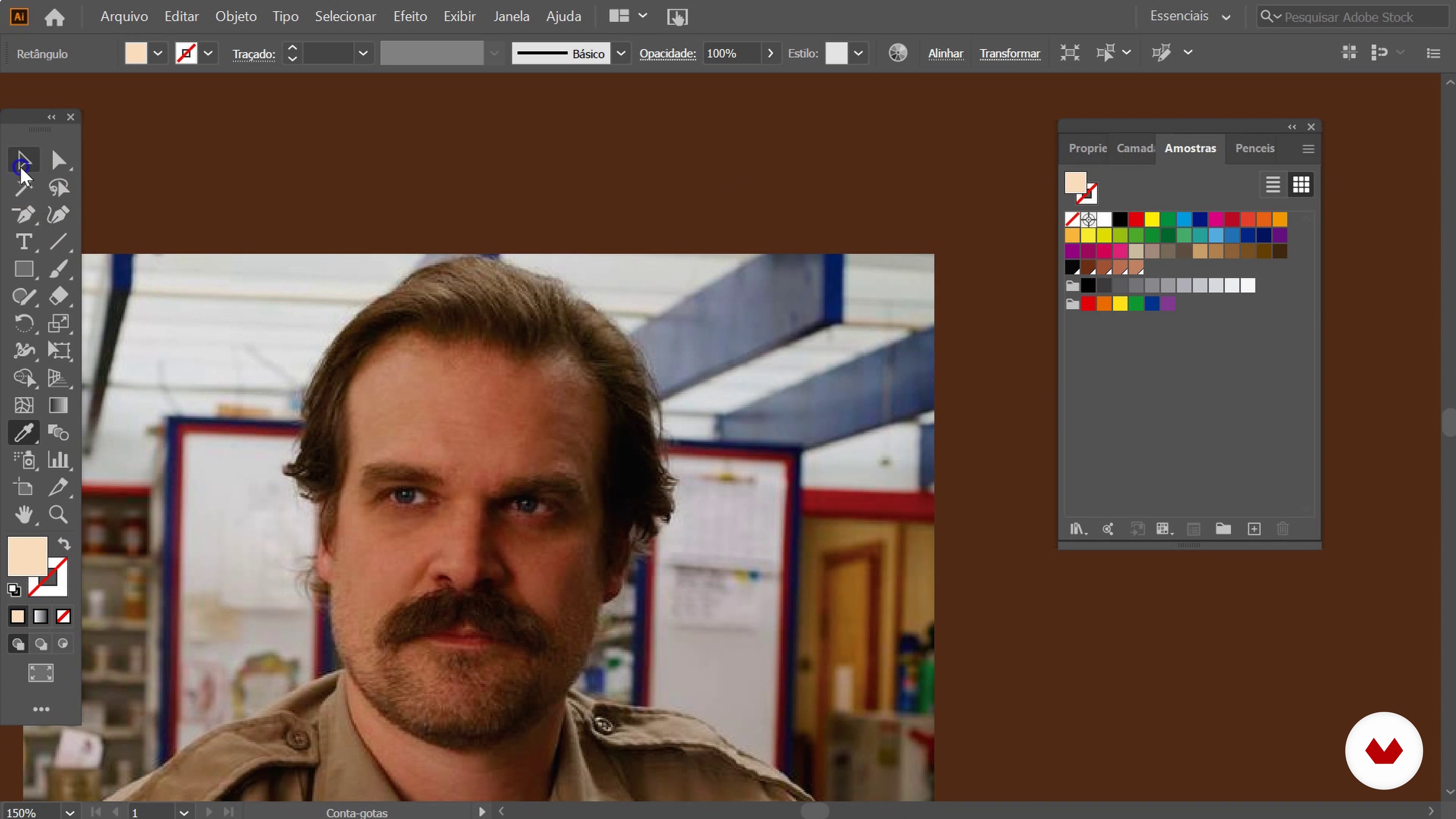Swap fill and stroke colors
This screenshot has width=1456, height=819.
coord(64,544)
